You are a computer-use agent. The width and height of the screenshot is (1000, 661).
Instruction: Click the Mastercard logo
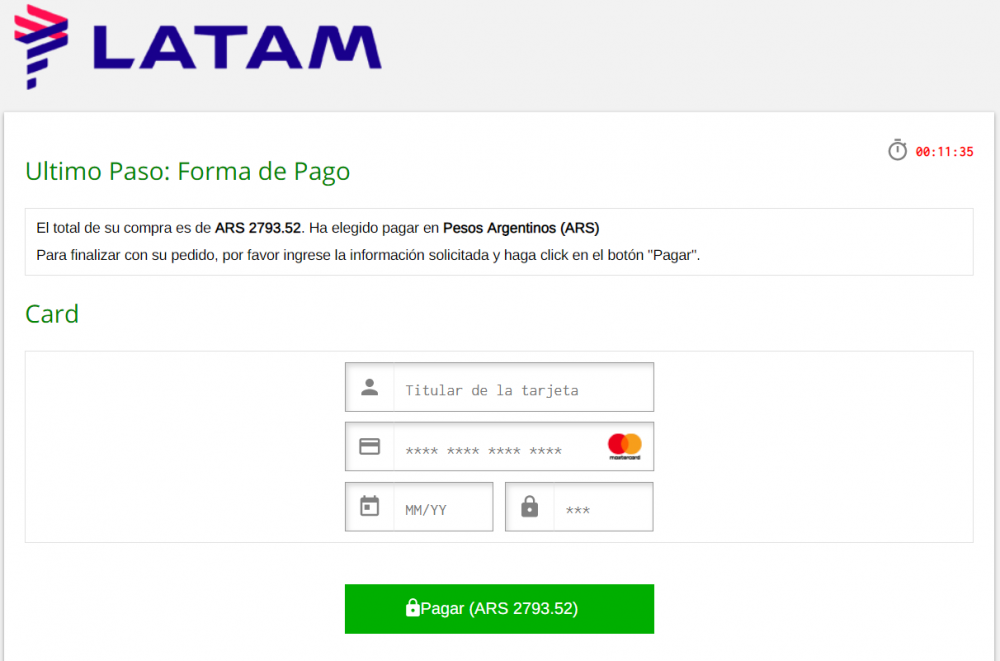tap(624, 447)
